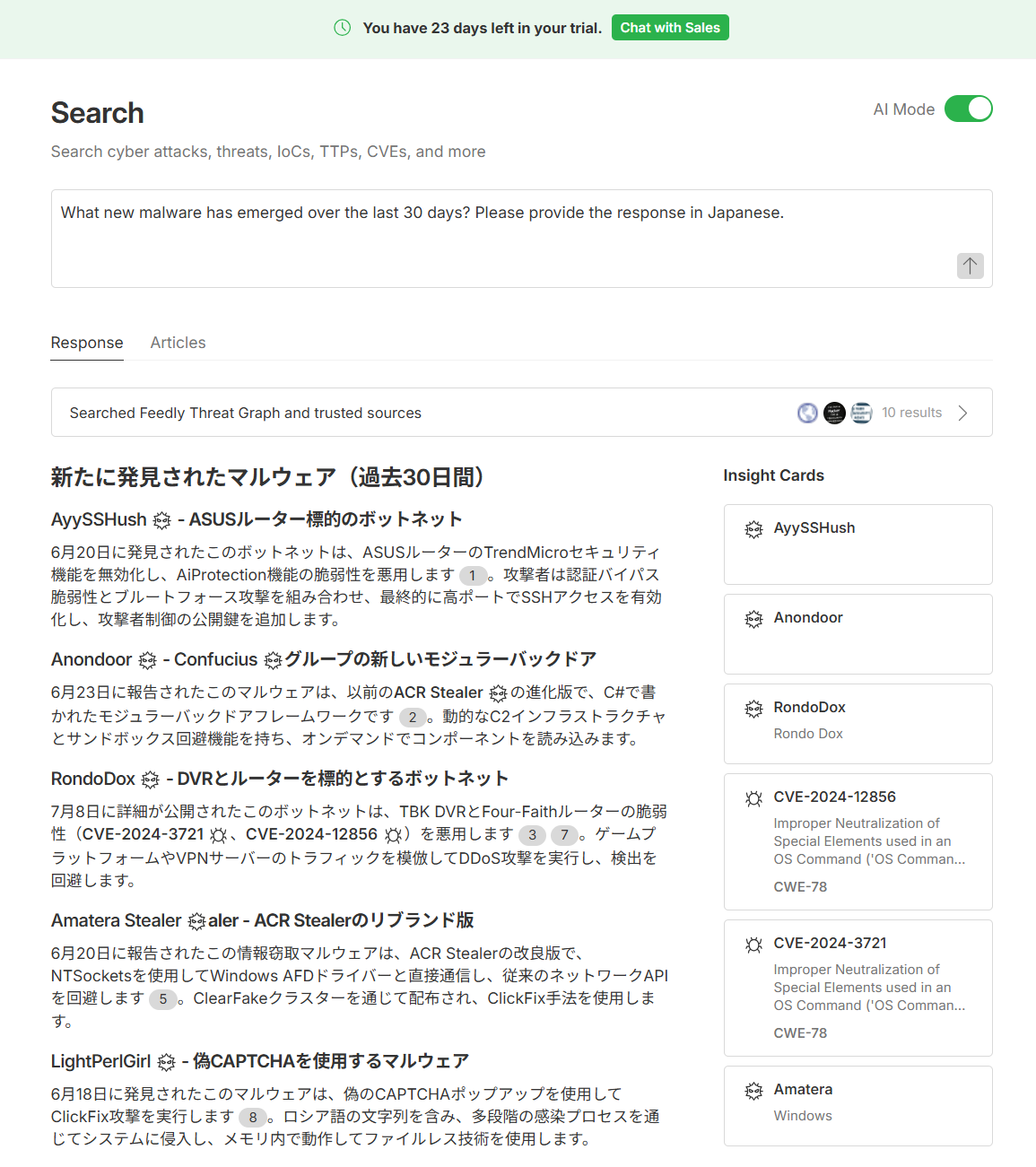Click the Confucius group link in heading
The image size is (1036, 1167).
215,659
